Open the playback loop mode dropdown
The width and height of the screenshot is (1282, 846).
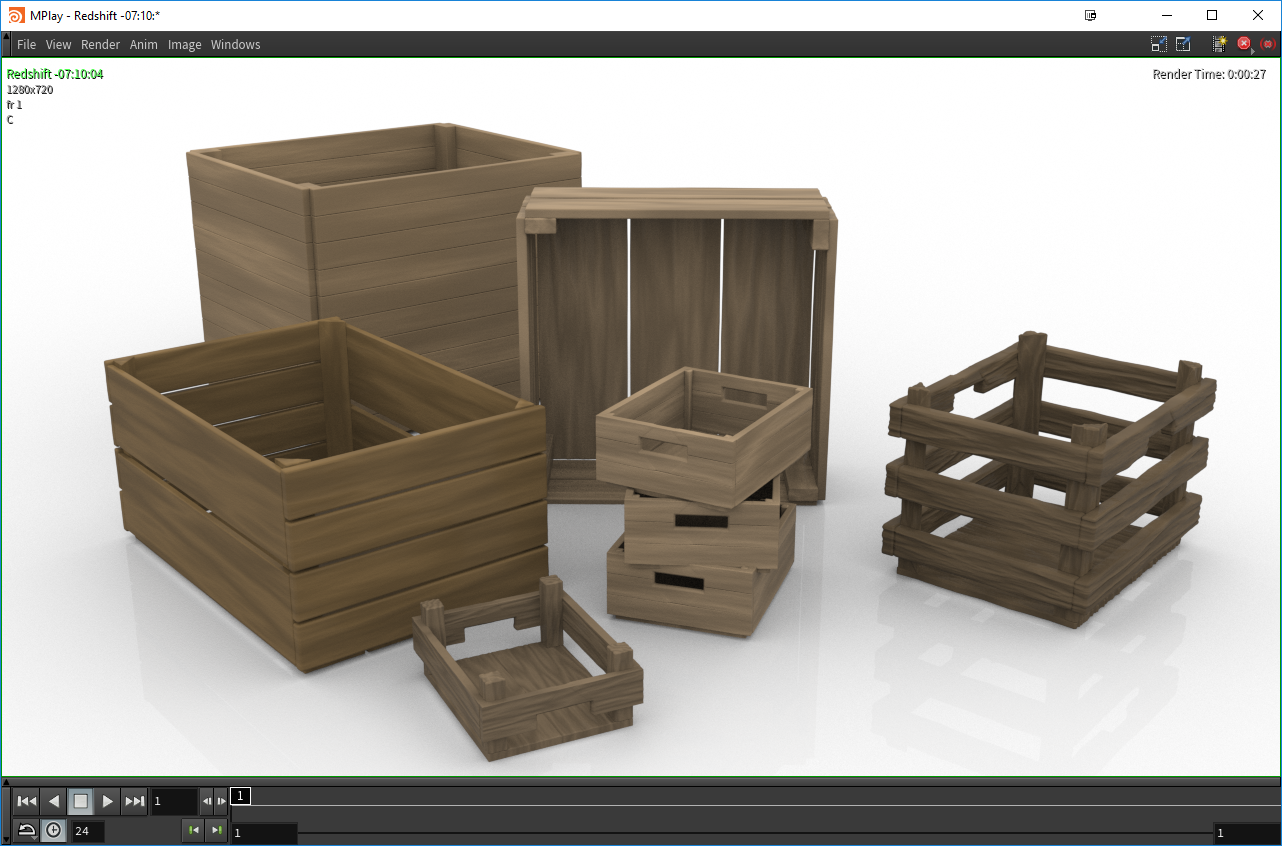coord(27,831)
